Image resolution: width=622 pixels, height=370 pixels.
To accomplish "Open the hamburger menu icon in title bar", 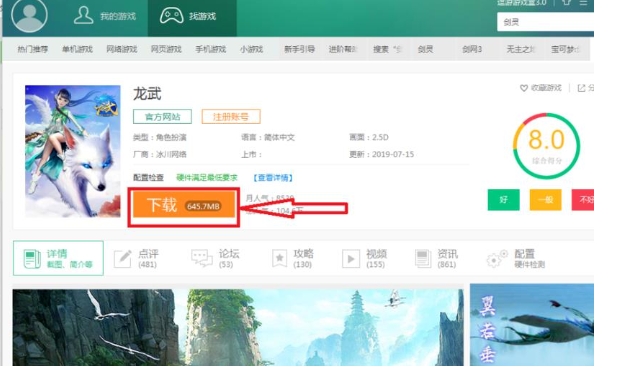I will point(583,2).
